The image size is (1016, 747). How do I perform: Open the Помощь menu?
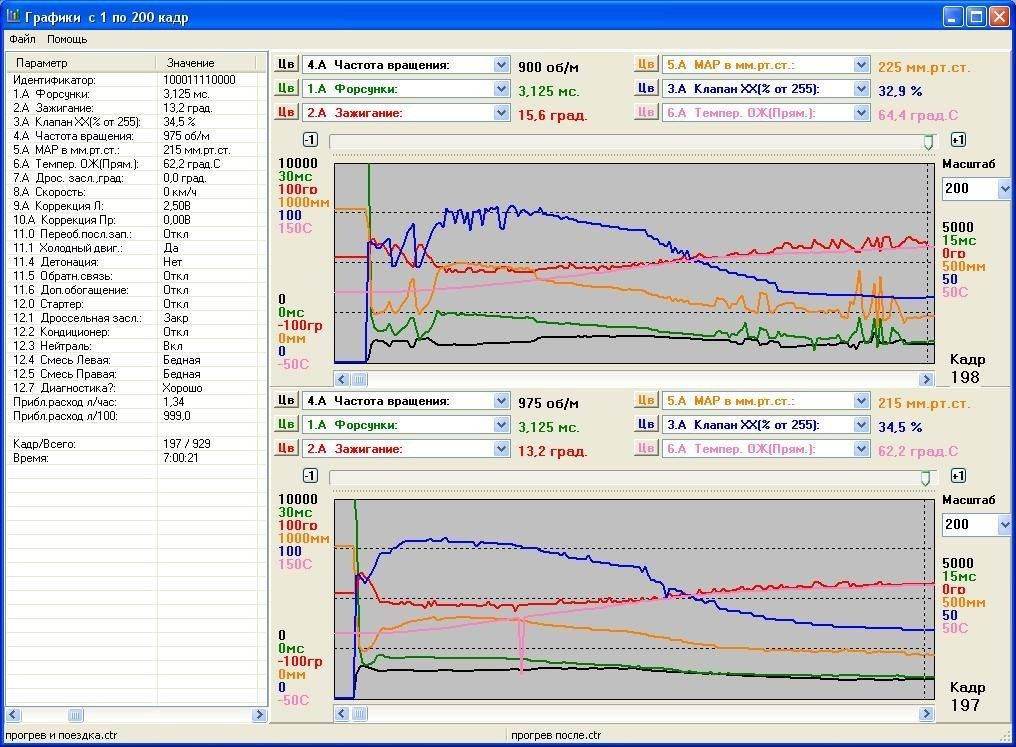pyautogui.click(x=67, y=40)
